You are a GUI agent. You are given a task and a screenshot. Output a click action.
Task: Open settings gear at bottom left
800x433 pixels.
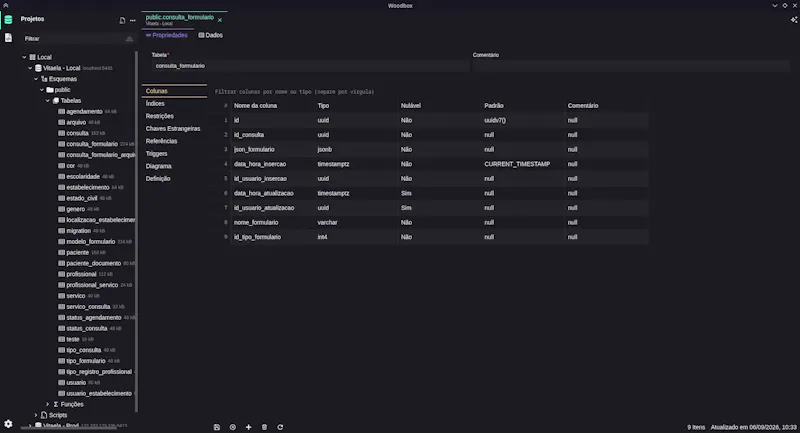coord(8,424)
